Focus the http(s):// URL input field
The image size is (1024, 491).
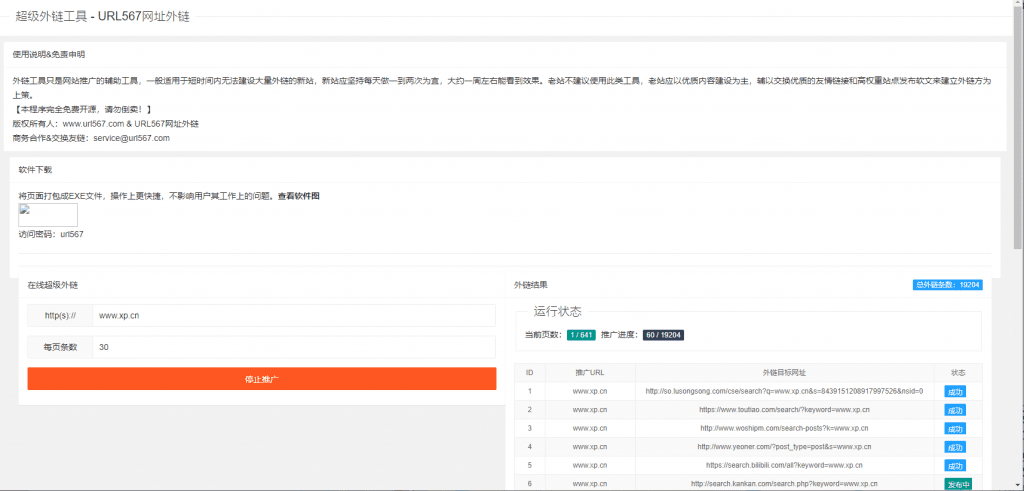click(293, 315)
